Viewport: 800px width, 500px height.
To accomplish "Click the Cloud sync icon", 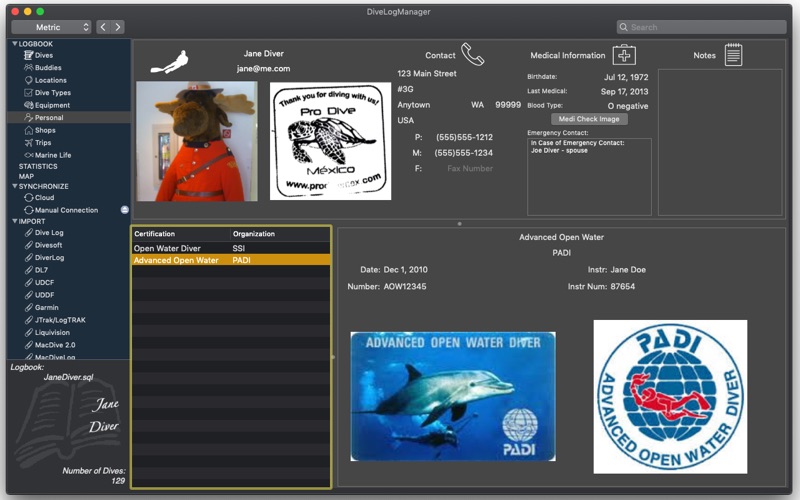I will tap(29, 198).
